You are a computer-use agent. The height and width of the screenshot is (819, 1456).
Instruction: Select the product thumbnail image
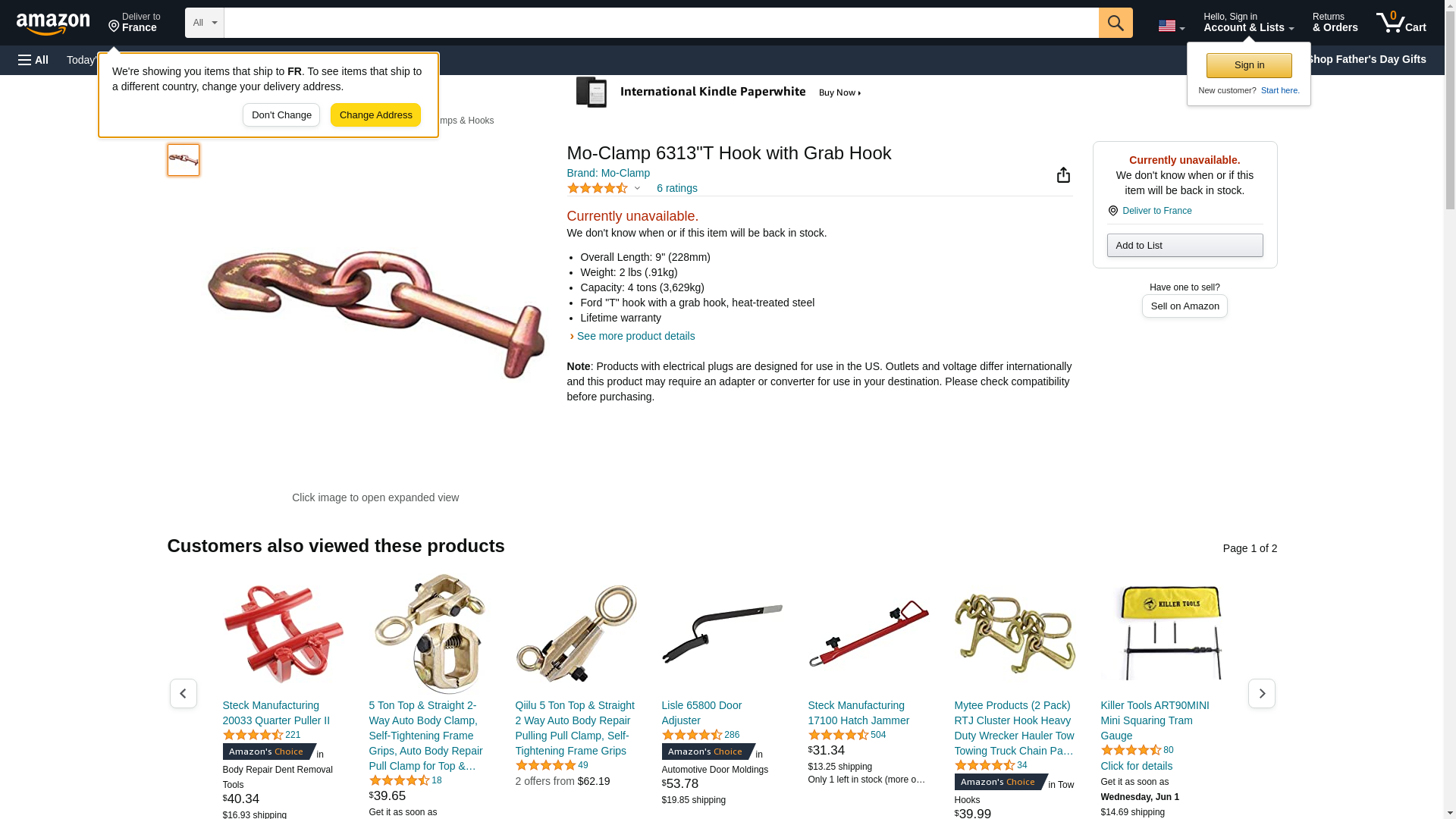[184, 160]
